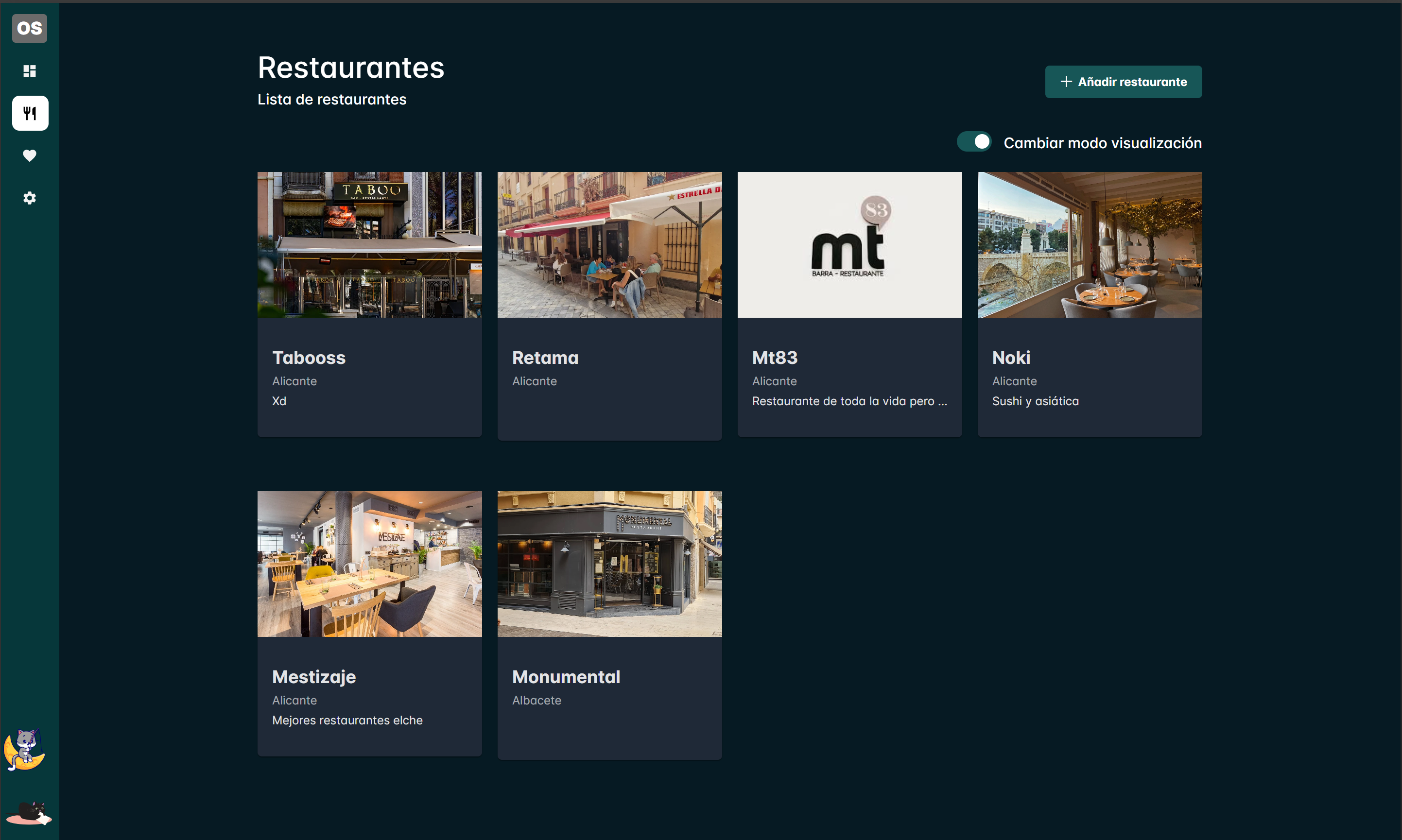Open favorites heart icon in sidebar
Viewport: 1402px width, 840px height.
(x=30, y=155)
